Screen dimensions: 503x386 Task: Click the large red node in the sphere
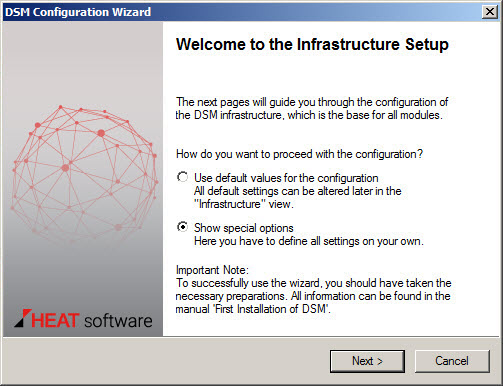click(x=101, y=133)
